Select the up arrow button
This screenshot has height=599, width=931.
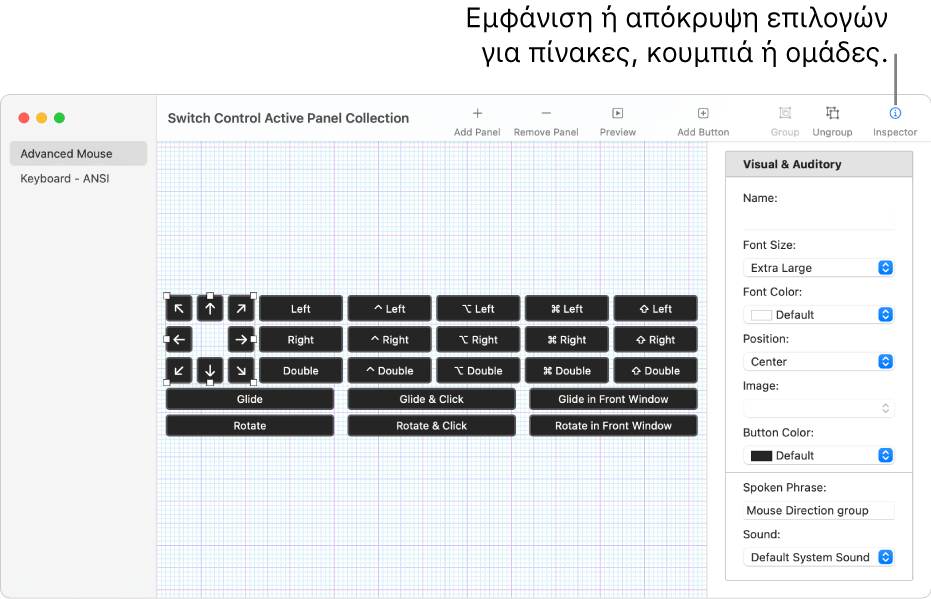(x=210, y=309)
